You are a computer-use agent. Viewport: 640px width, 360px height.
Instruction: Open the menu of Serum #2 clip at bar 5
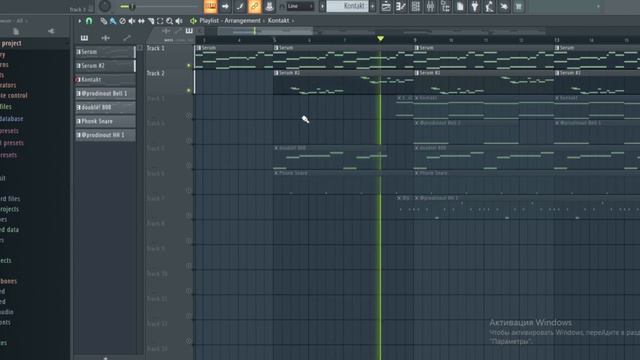(x=276, y=73)
